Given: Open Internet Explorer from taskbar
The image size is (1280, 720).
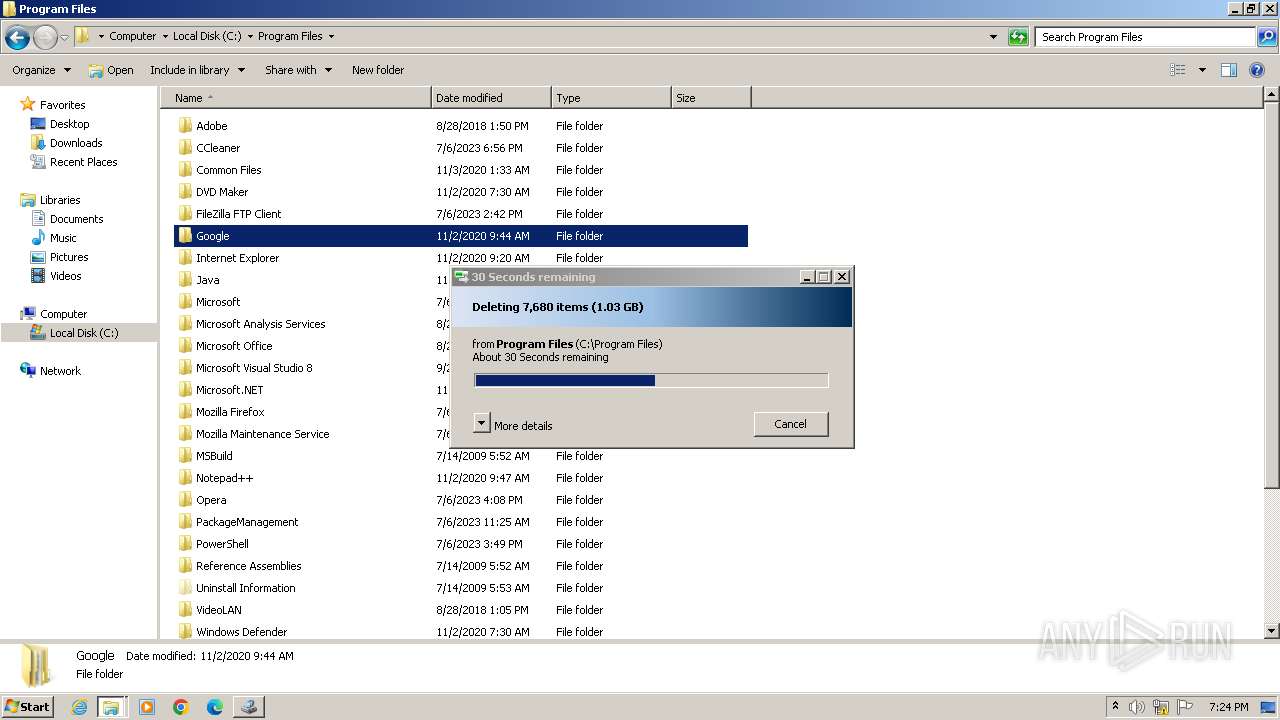Looking at the screenshot, I should click(x=79, y=707).
